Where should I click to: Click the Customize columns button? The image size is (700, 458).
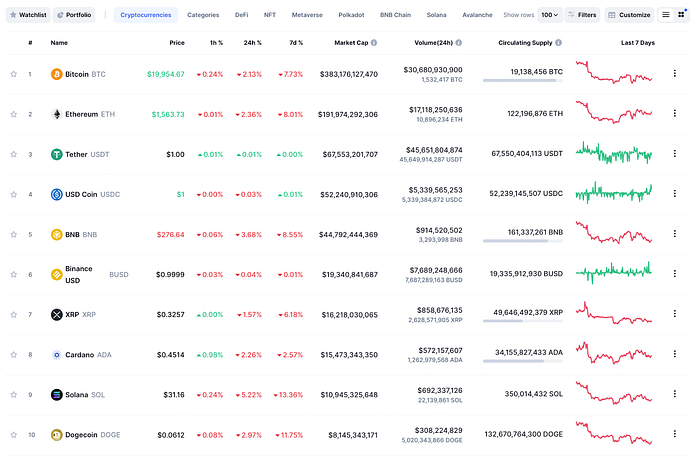tap(629, 15)
